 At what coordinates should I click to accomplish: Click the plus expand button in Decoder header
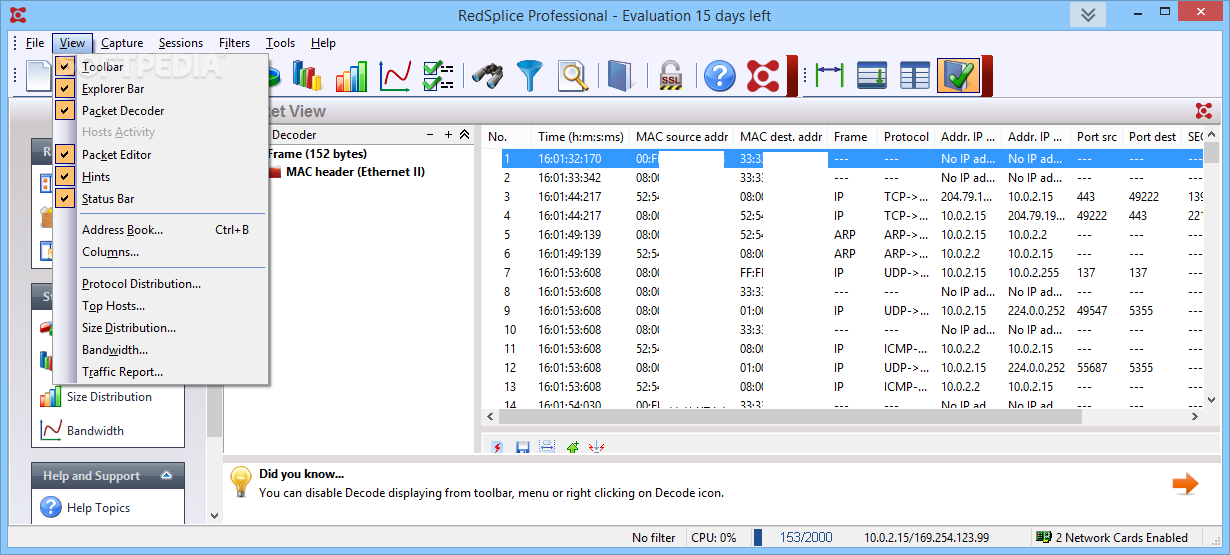pos(448,135)
